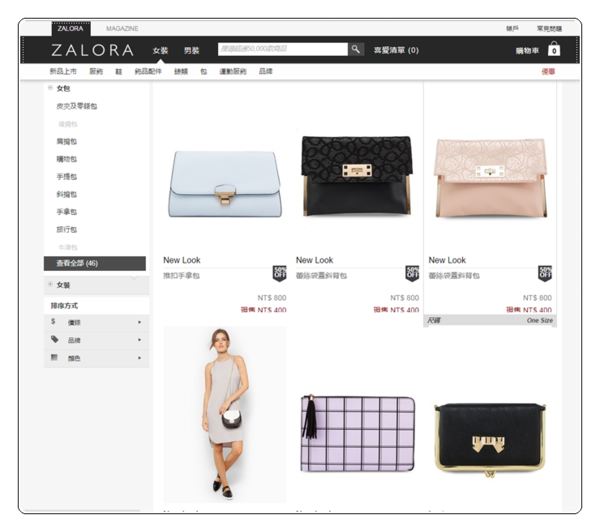Click the 50% OFF badge on the black bag
Screen dimensions: 600x532
point(412,273)
